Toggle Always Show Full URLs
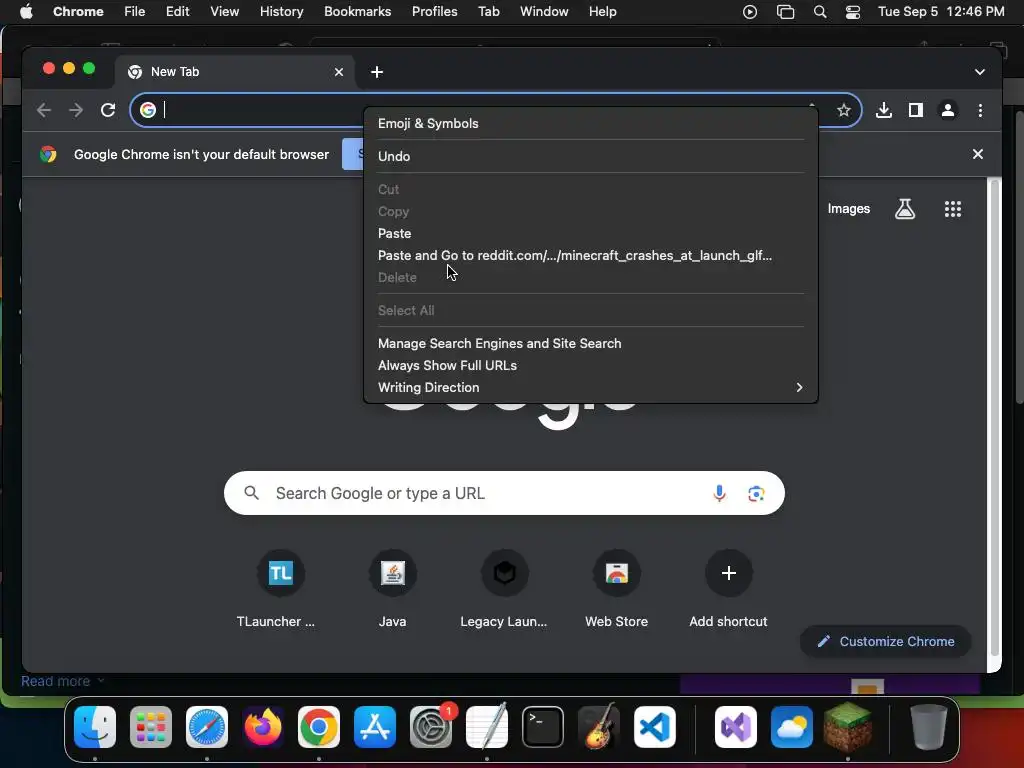This screenshot has width=1024, height=768. 590,365
